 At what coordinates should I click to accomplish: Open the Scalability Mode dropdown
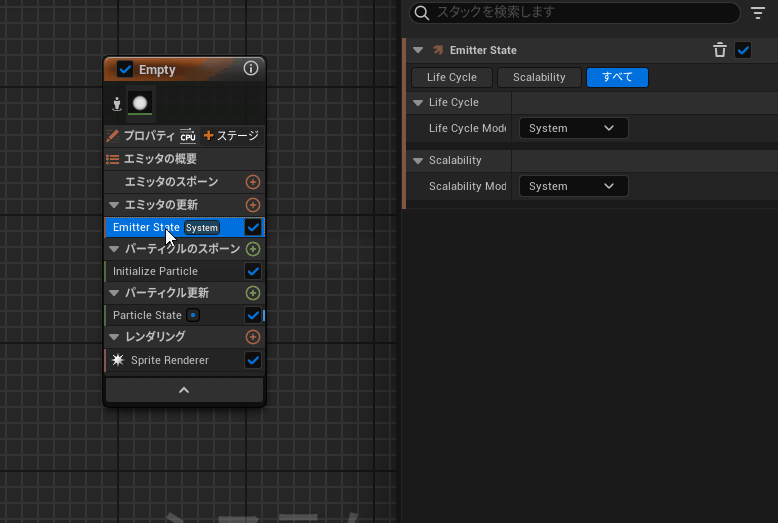point(573,186)
